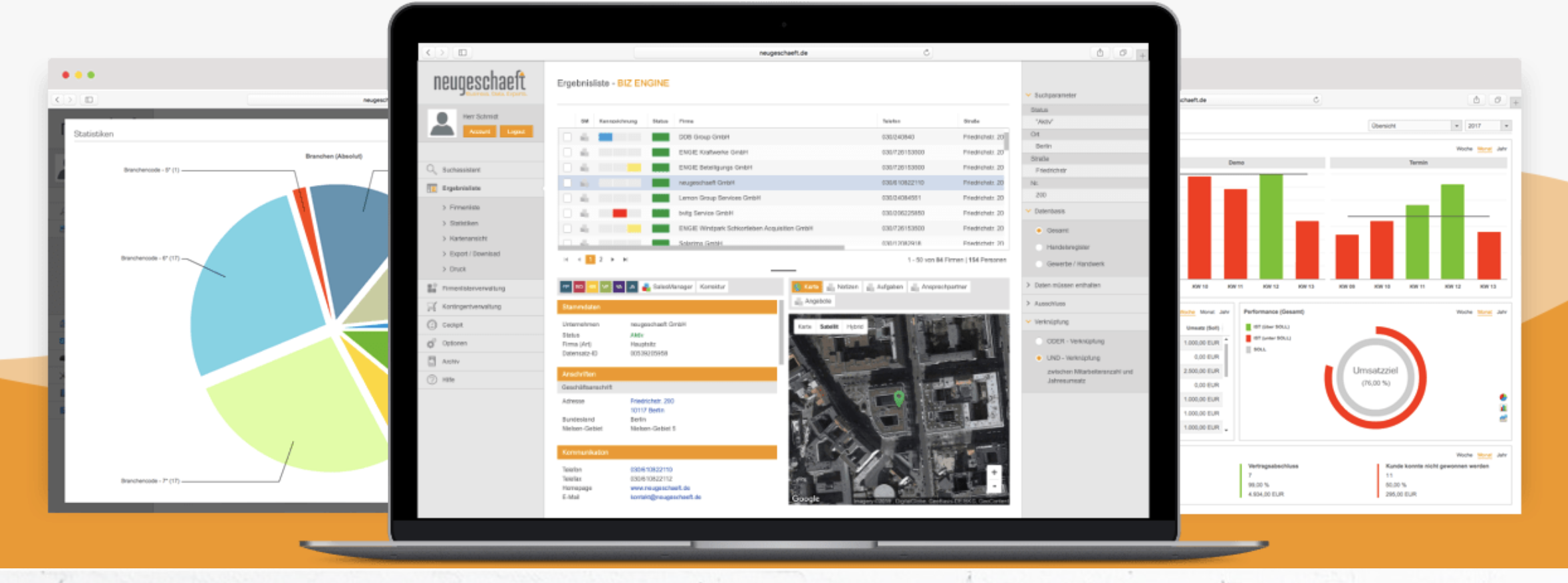Go to first page of results

pos(565,260)
